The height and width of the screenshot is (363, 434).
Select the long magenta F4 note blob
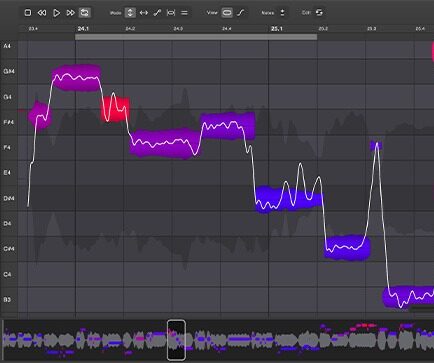pyautogui.click(x=165, y=143)
